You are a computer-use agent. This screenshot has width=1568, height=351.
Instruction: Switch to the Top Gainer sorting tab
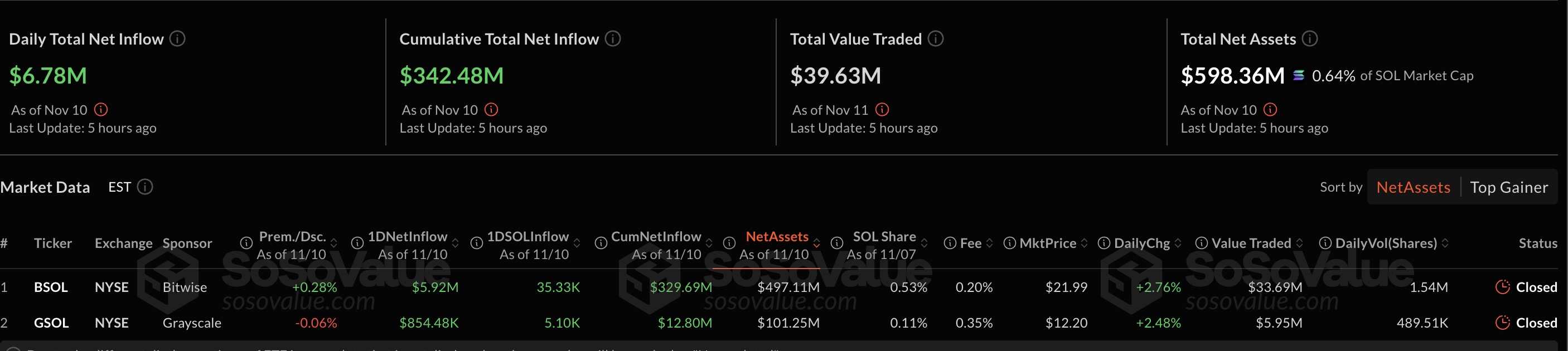coord(1510,187)
